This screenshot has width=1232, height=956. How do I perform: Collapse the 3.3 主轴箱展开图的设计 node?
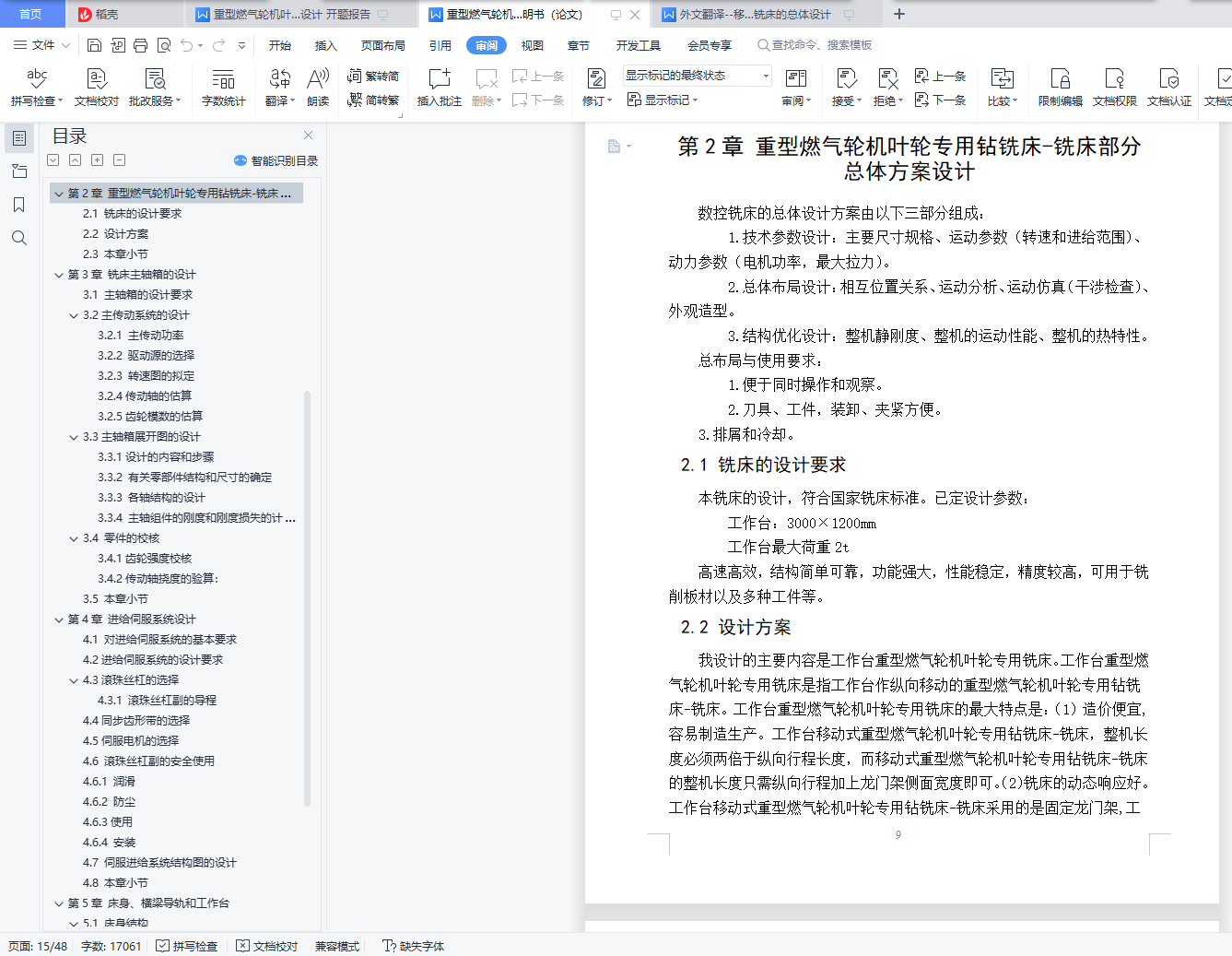74,437
